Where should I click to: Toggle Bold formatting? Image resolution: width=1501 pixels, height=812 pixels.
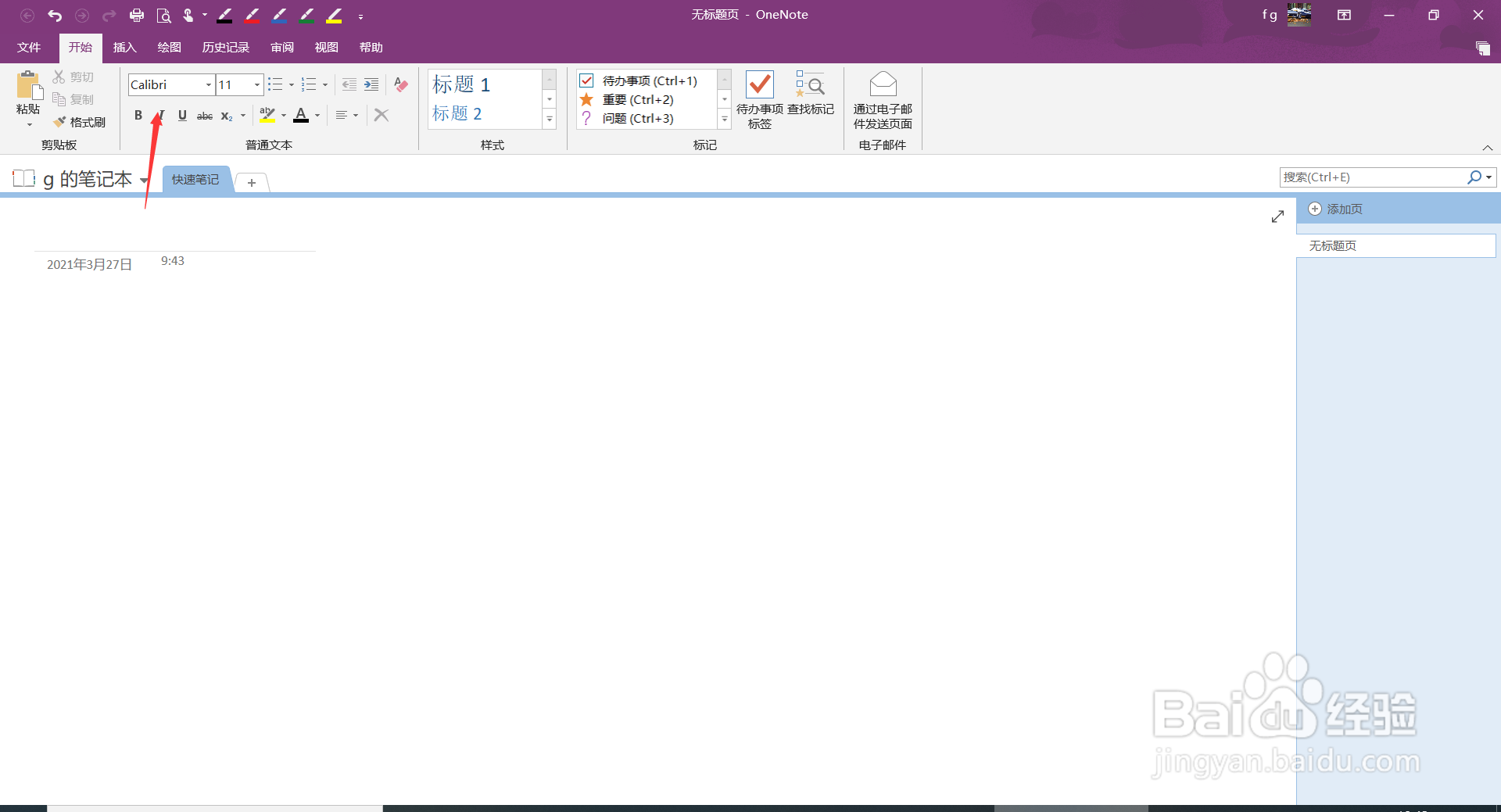[x=138, y=115]
